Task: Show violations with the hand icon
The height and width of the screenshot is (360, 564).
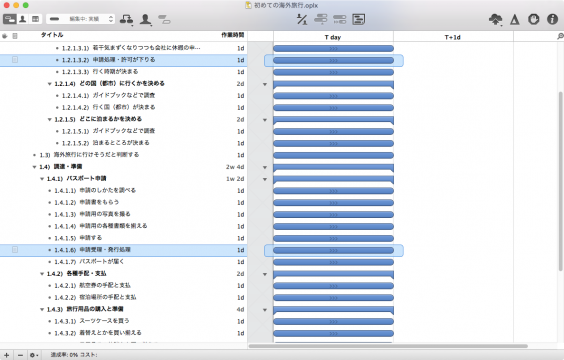Action: [533, 19]
